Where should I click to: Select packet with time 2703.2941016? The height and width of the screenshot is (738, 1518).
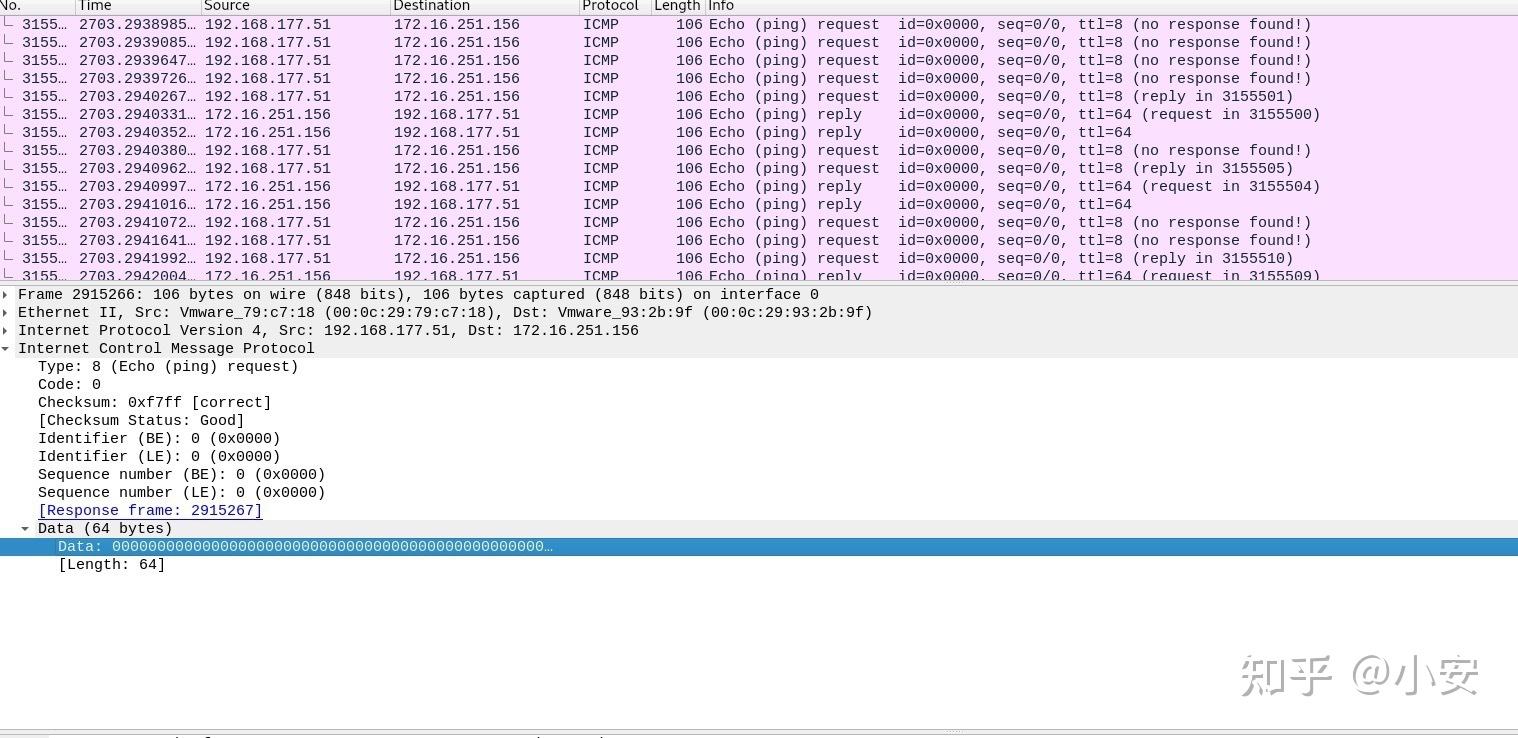[x=759, y=205]
